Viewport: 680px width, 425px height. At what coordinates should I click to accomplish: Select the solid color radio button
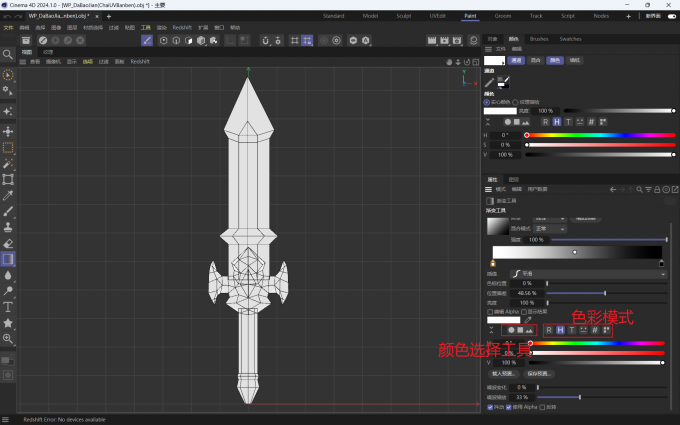[487, 102]
